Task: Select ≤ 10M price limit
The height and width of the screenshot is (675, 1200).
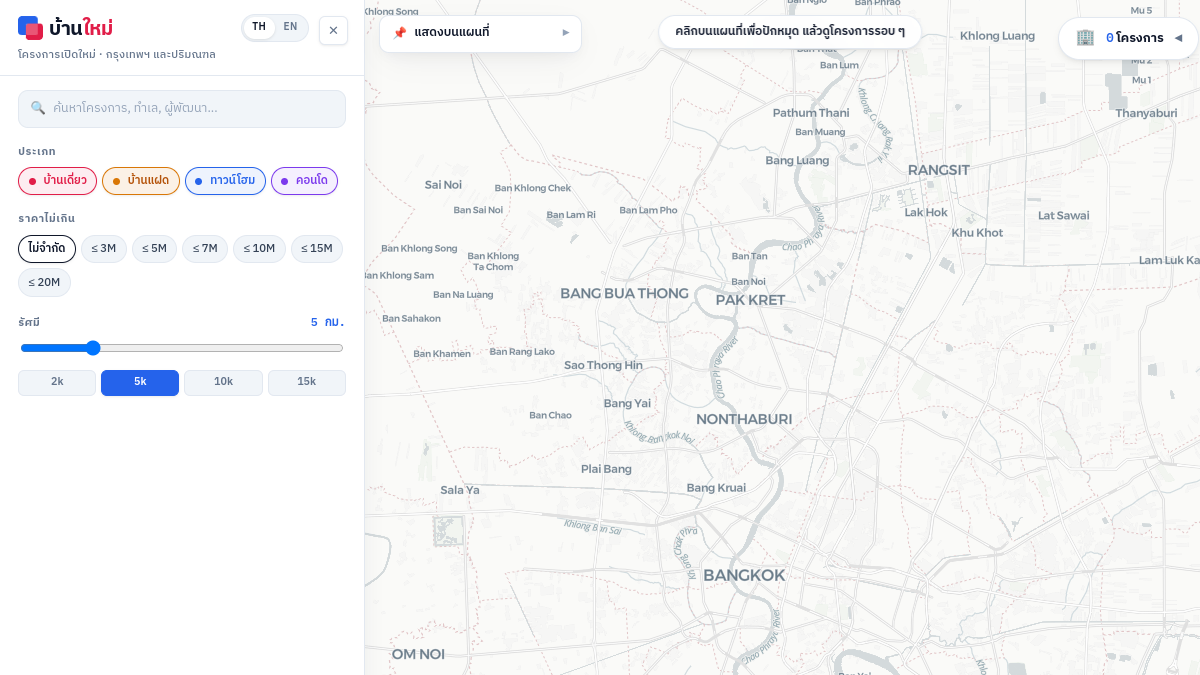Action: coord(259,249)
